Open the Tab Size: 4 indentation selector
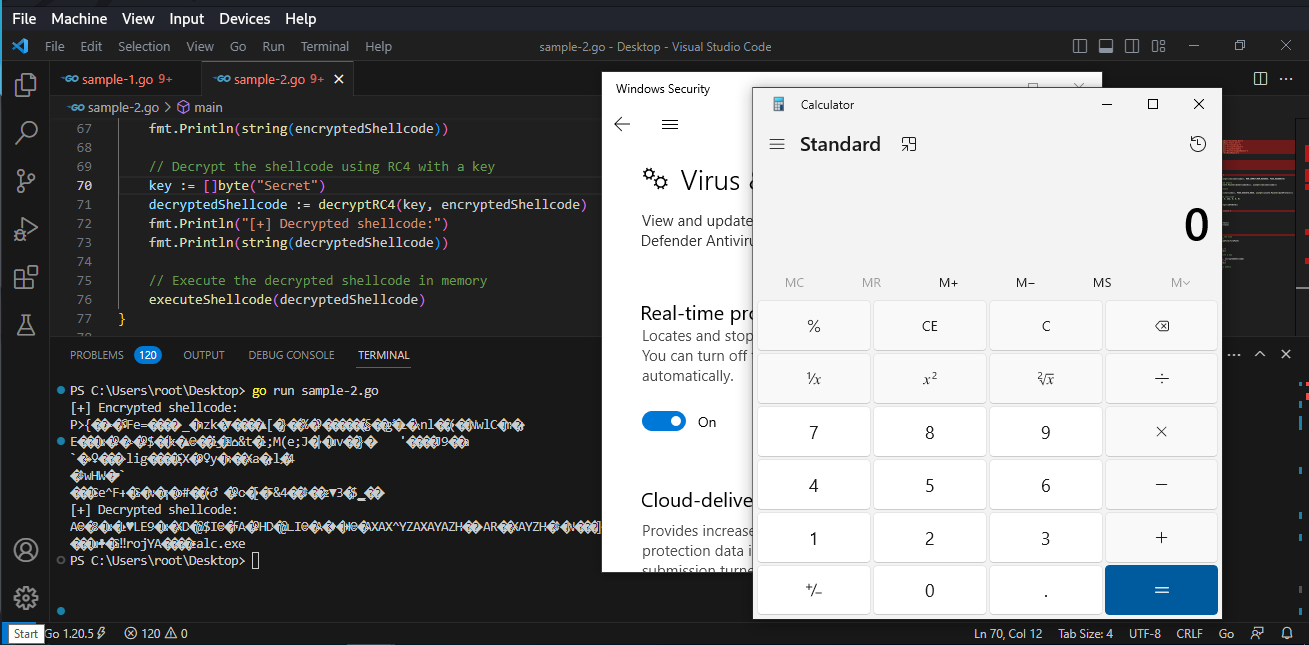 pyautogui.click(x=1085, y=633)
